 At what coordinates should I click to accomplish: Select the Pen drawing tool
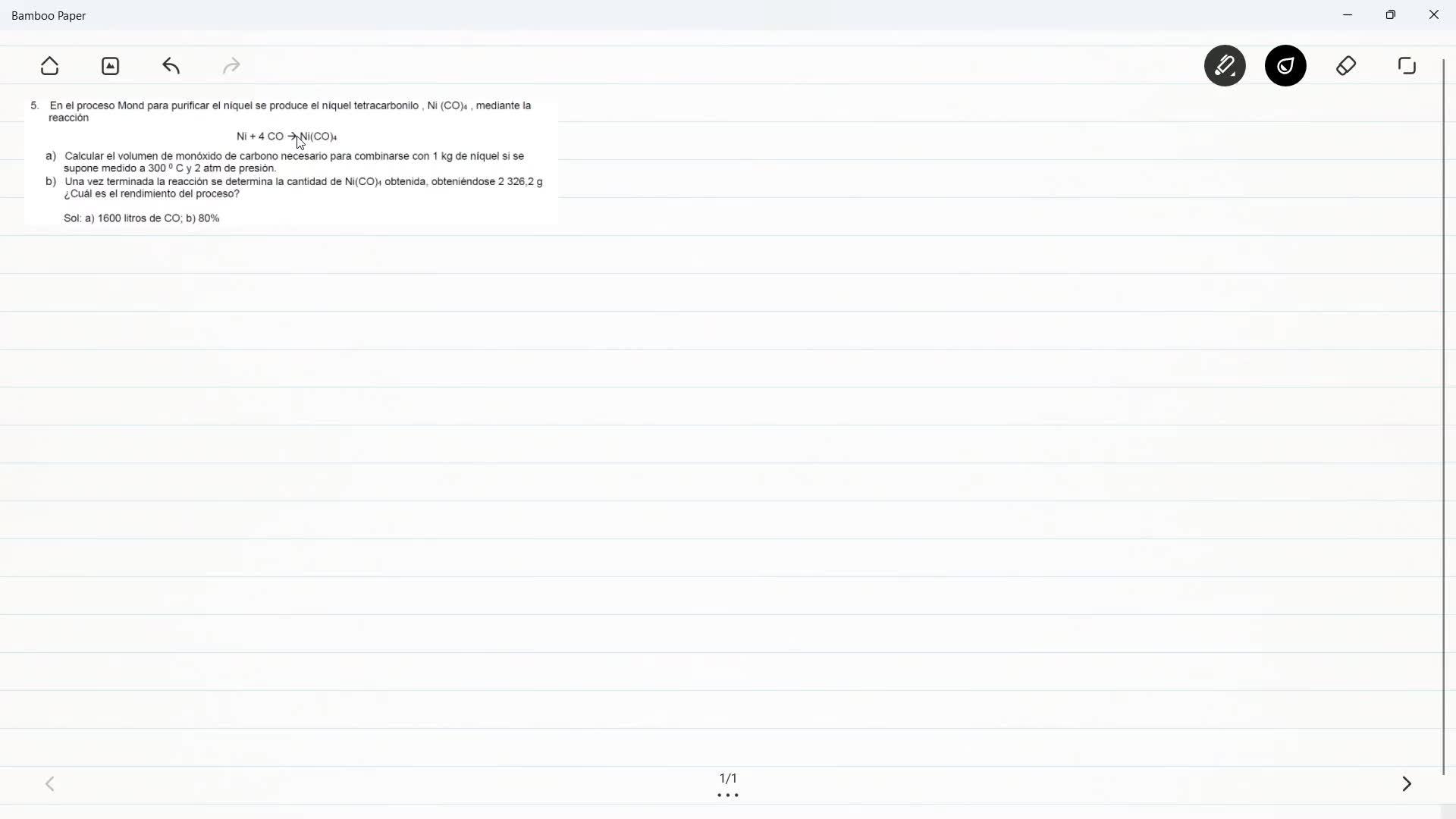[x=1225, y=66]
